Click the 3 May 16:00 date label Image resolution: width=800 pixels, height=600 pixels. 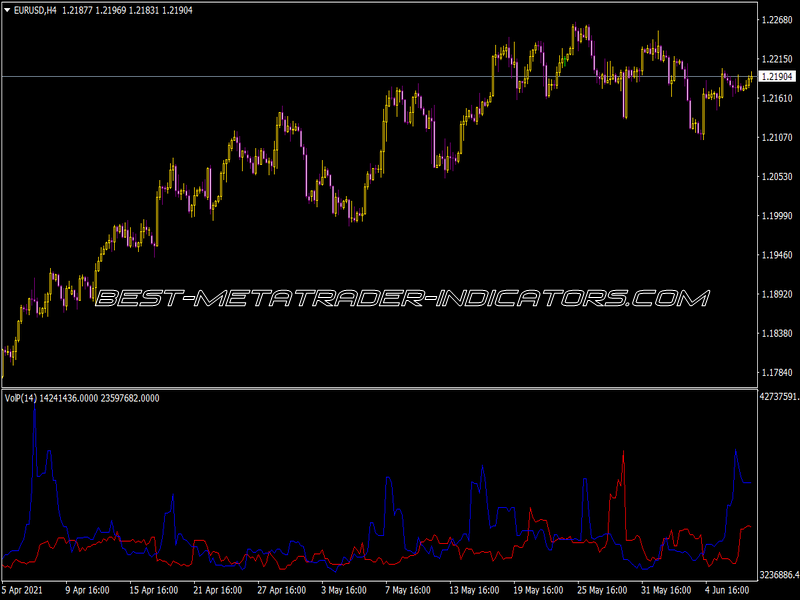coord(344,590)
